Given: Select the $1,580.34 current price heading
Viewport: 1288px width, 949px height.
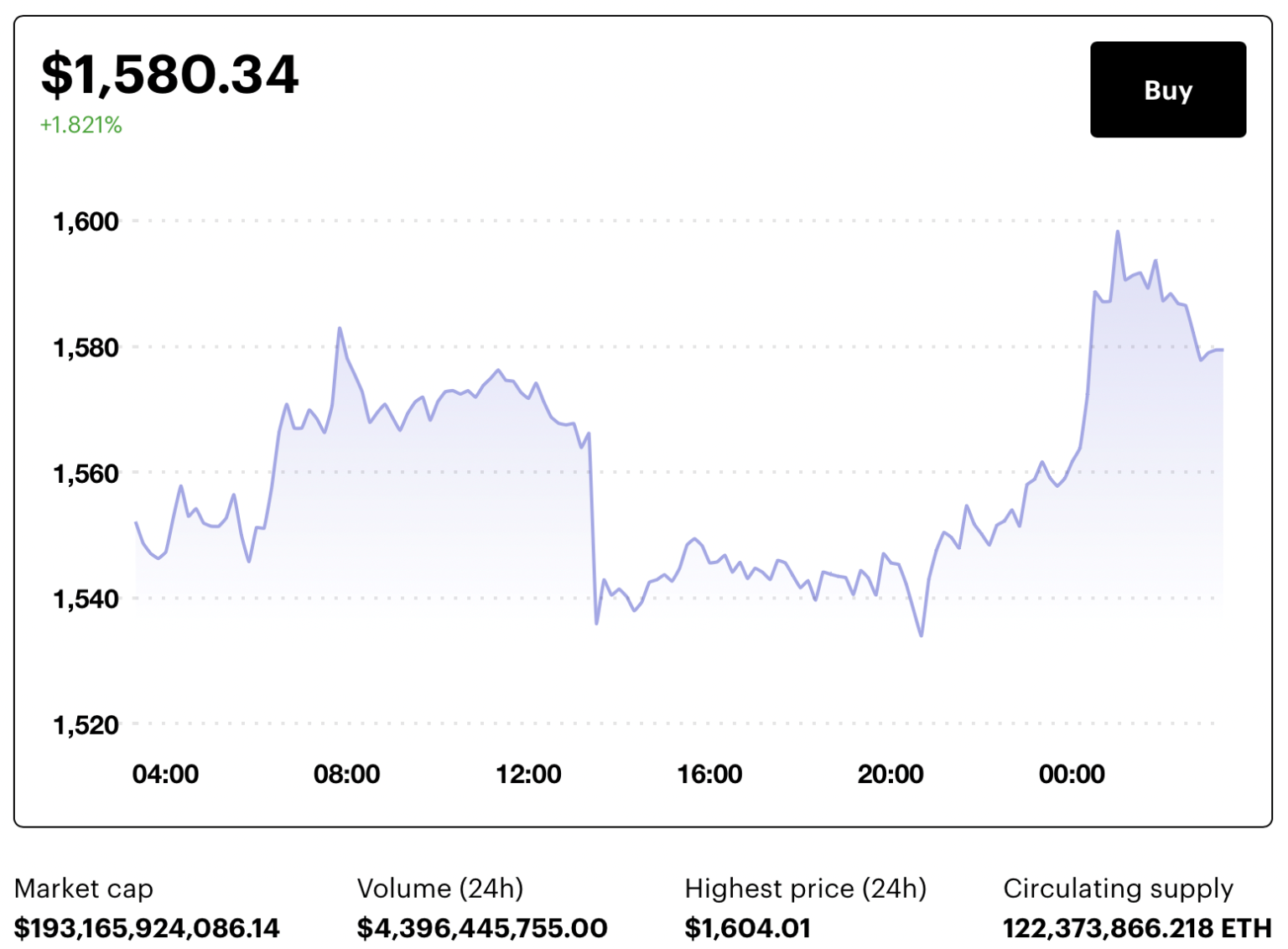Looking at the screenshot, I should [169, 74].
